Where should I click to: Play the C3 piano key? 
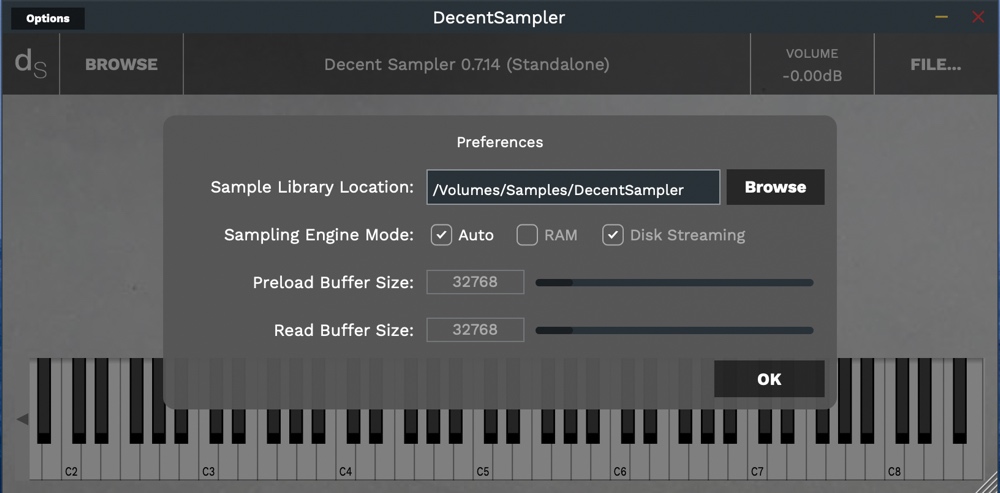click(x=207, y=462)
